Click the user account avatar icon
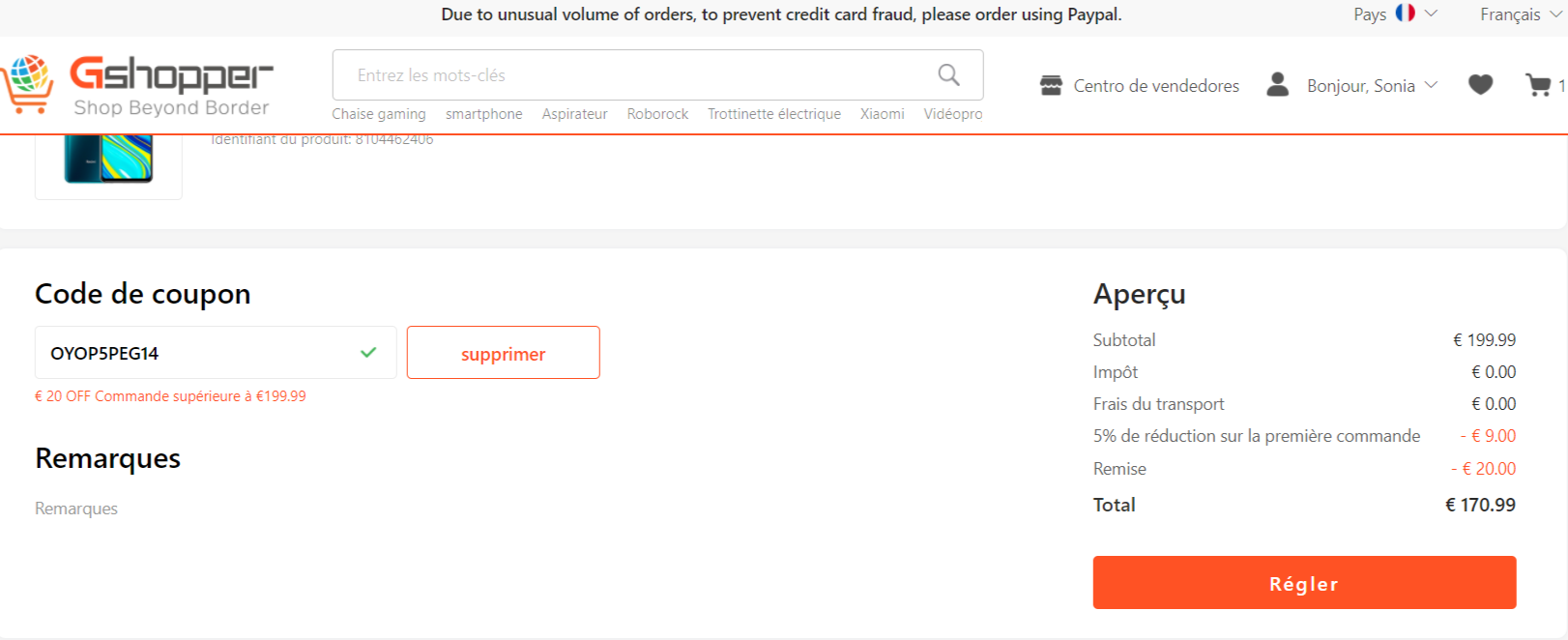 click(1277, 85)
